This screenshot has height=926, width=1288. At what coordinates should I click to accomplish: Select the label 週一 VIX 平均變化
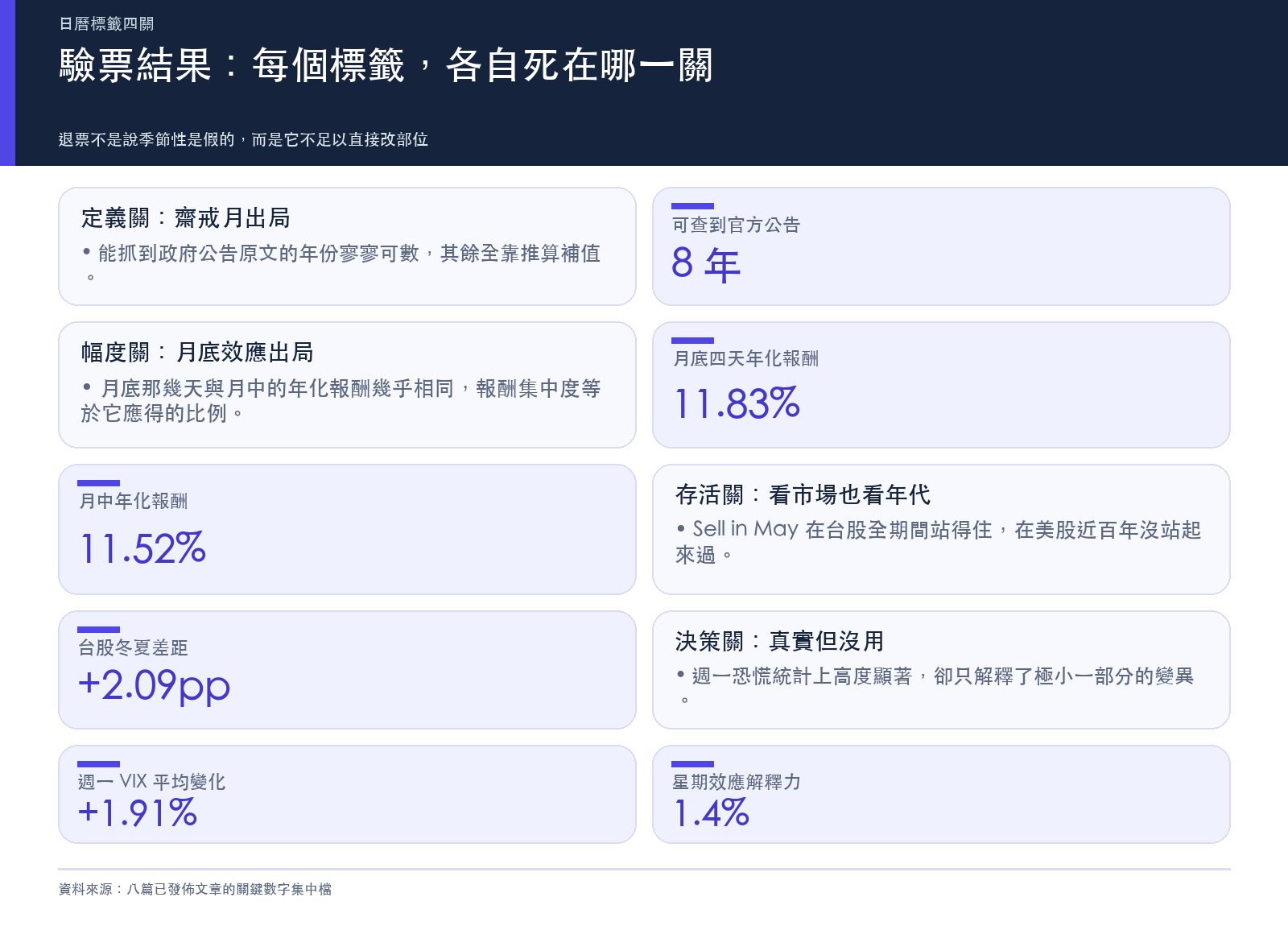click(151, 782)
